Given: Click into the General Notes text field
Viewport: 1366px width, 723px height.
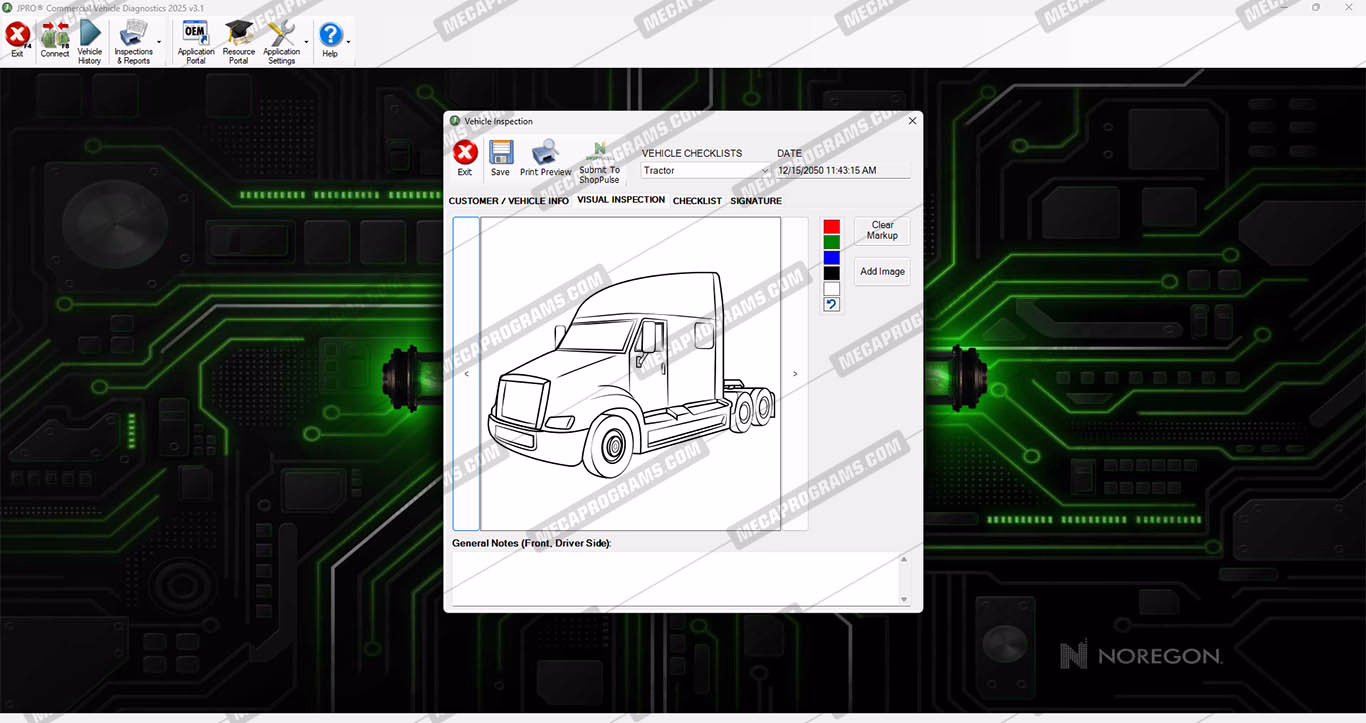Looking at the screenshot, I should click(675, 578).
